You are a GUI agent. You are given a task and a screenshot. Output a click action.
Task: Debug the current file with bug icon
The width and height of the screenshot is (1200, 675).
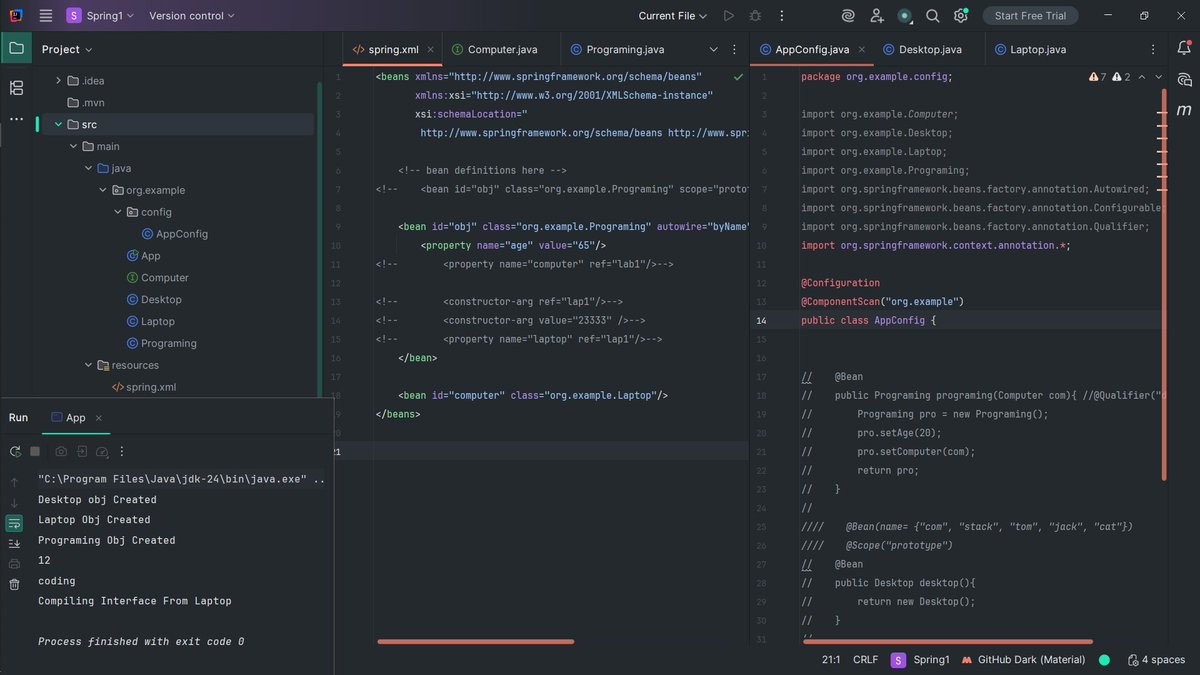[755, 16]
